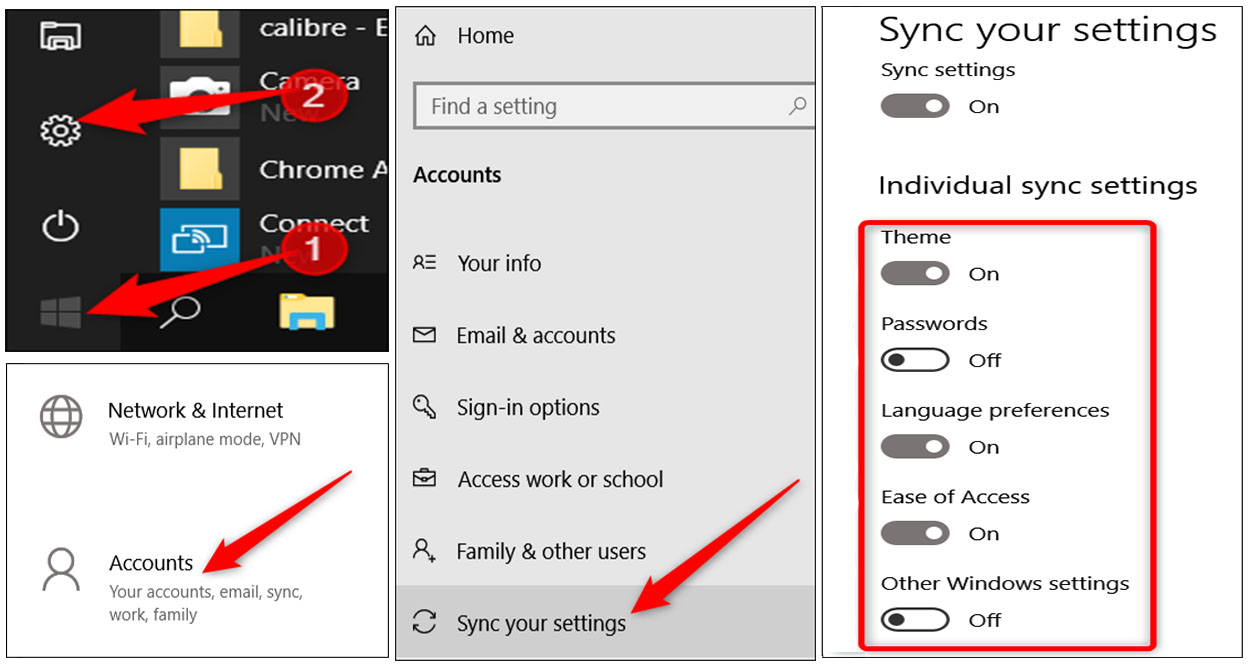1248x667 pixels.
Task: Enable Other Windows settings sync
Action: [x=915, y=620]
